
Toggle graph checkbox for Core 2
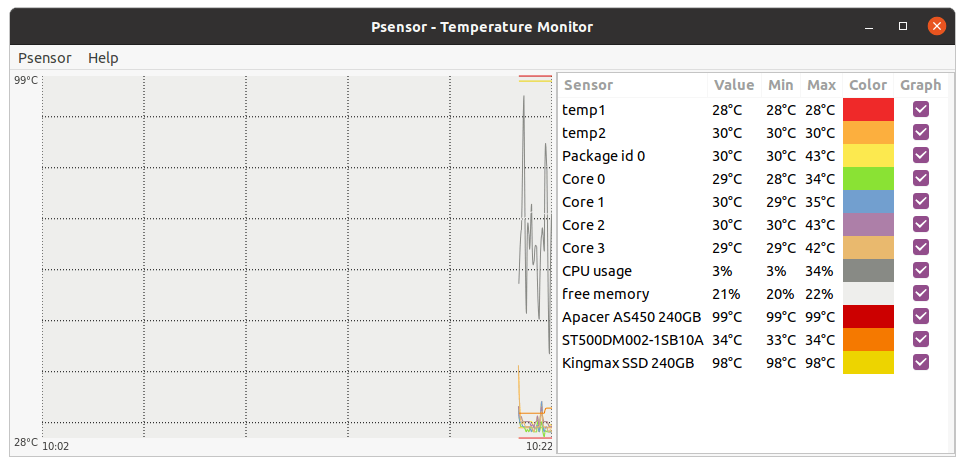(x=921, y=224)
